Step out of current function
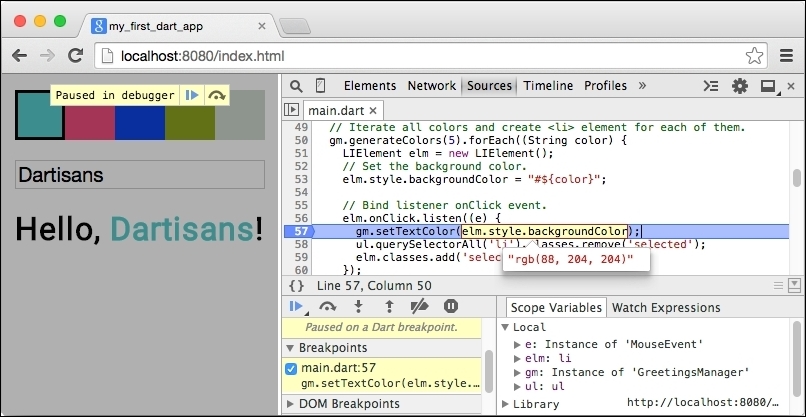The height and width of the screenshot is (417, 806). pos(389,307)
